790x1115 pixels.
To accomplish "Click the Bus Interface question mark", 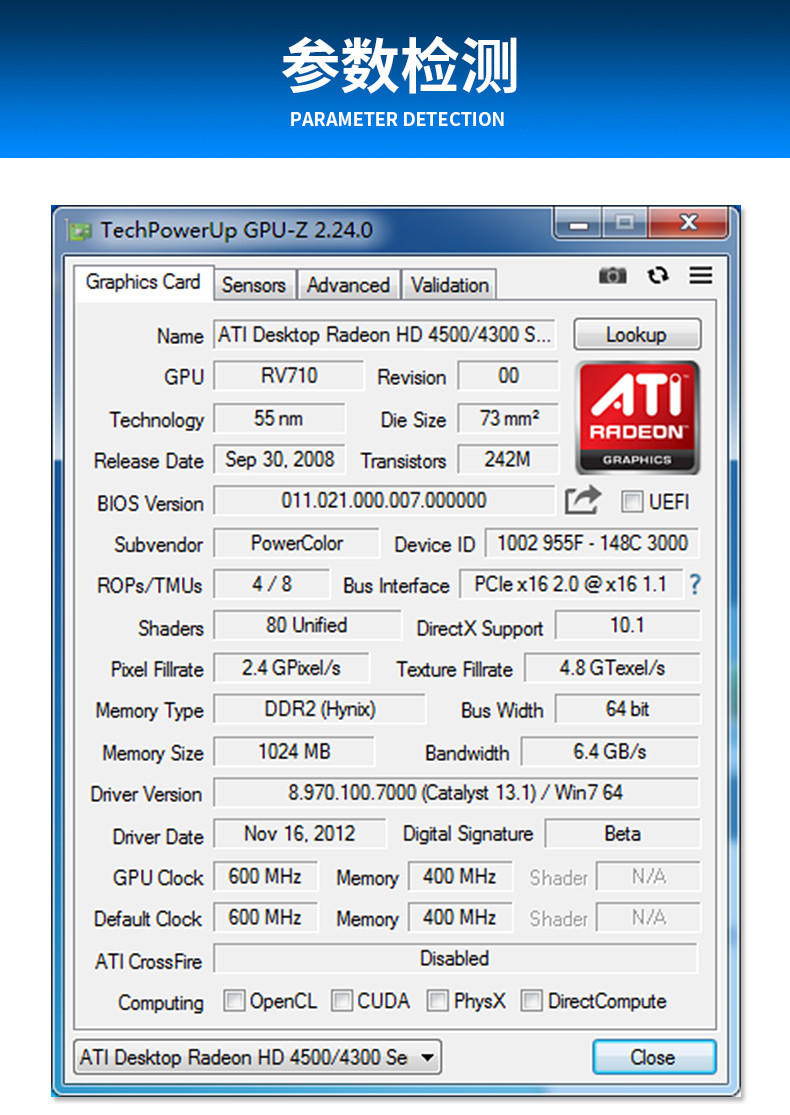I will [x=695, y=585].
